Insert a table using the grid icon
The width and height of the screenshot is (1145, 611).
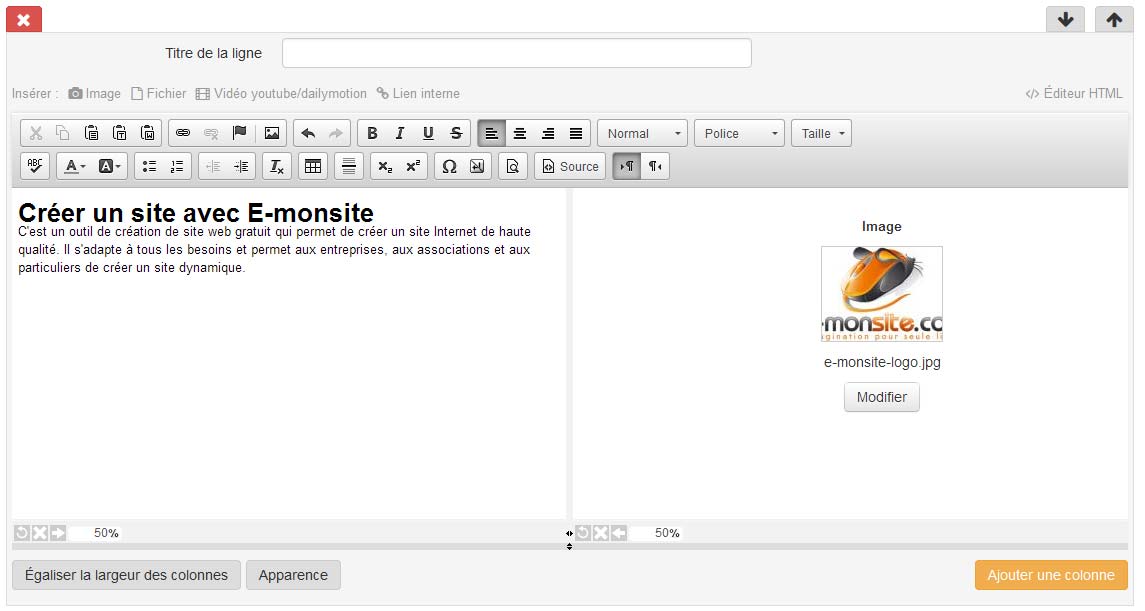(x=313, y=166)
